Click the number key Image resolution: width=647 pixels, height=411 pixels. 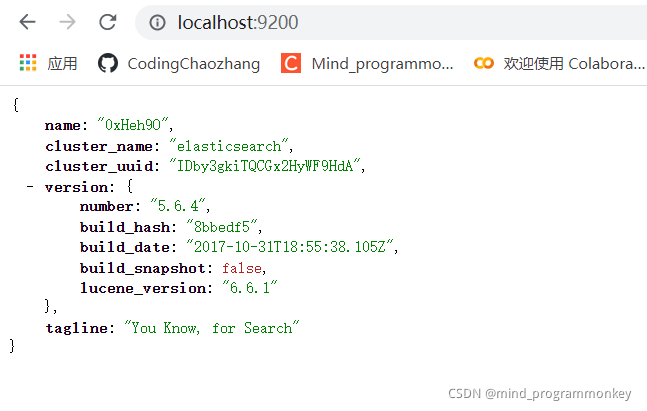pyautogui.click(x=106, y=206)
